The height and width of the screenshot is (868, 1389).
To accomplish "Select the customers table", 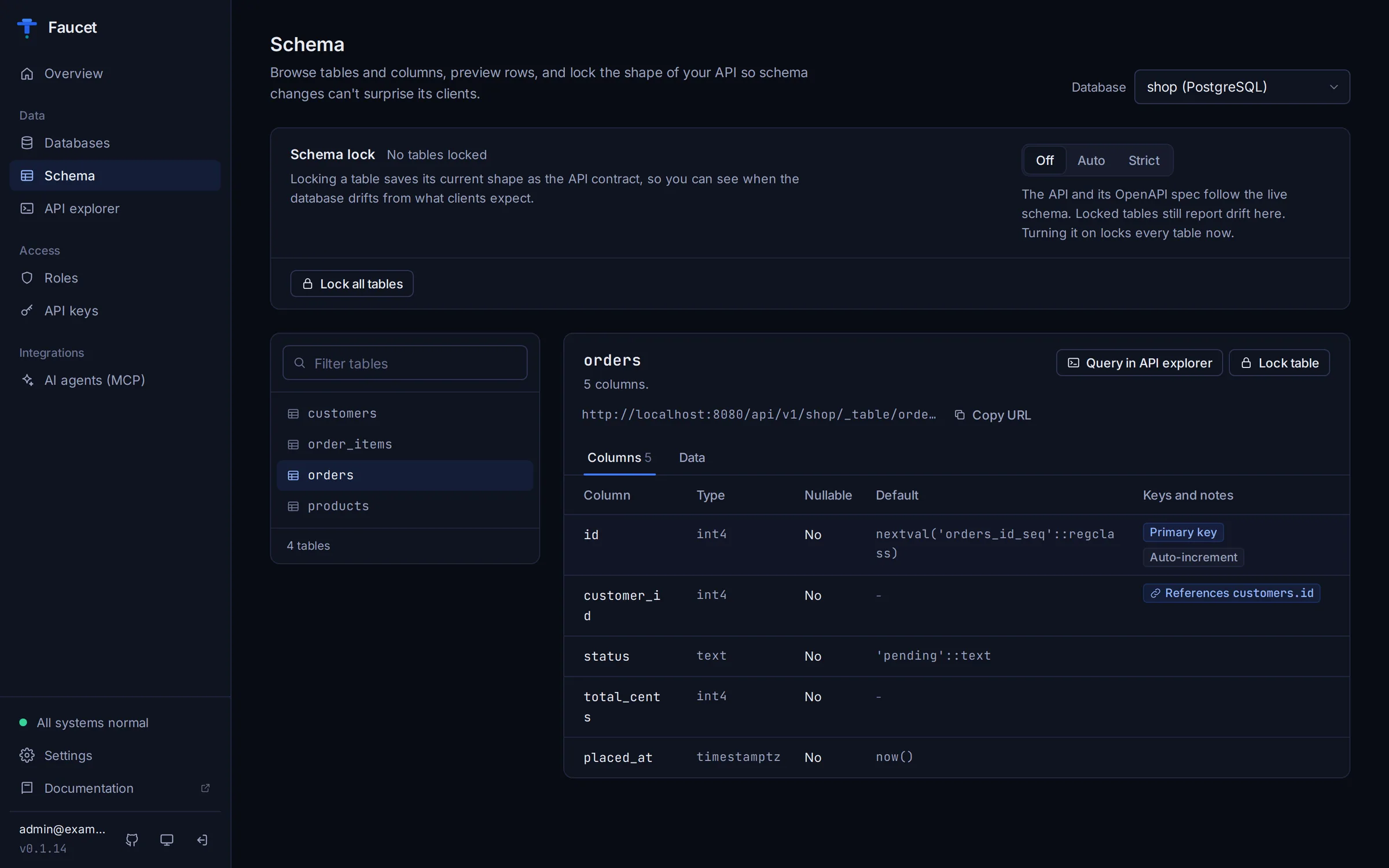I will coord(405,414).
